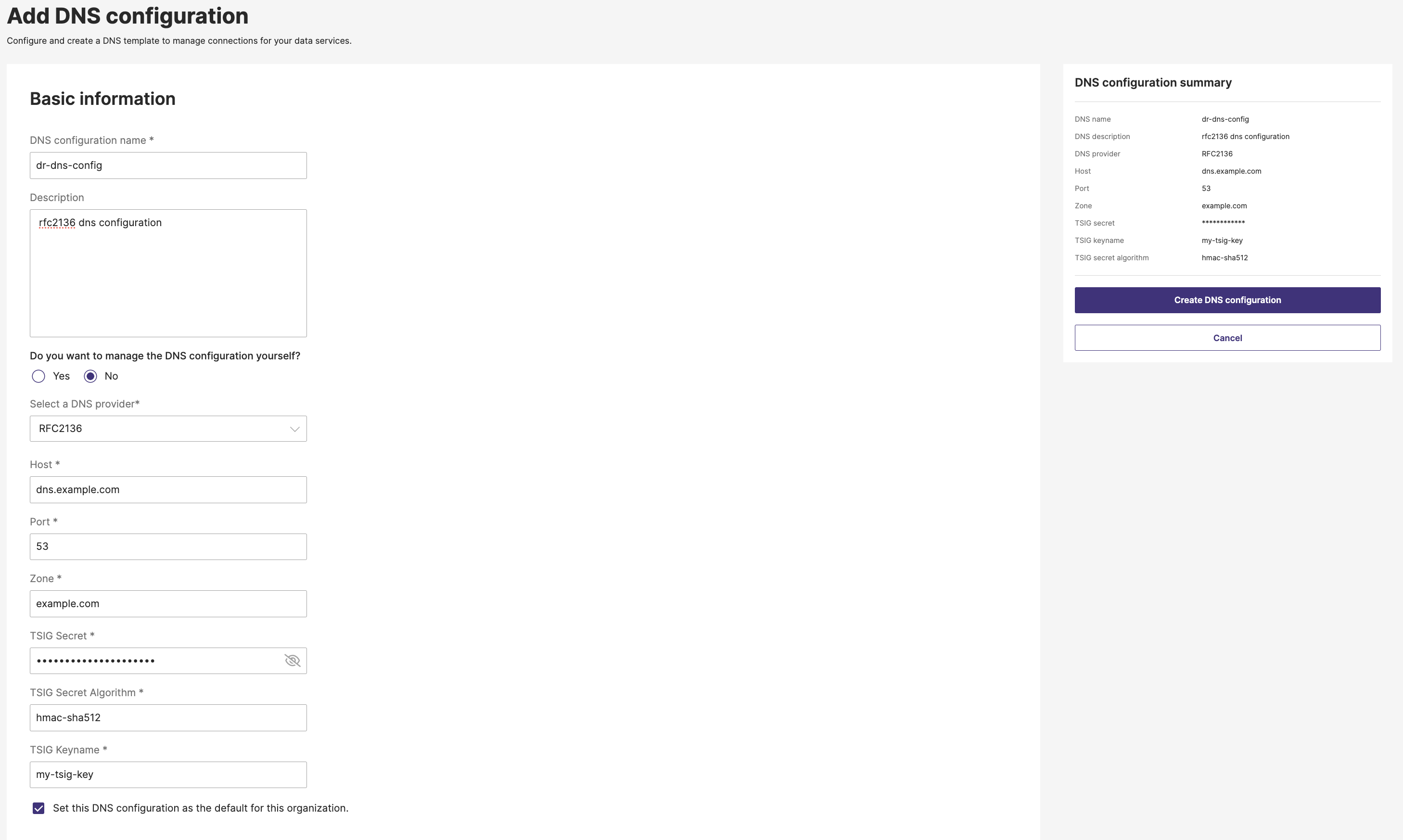
Task: Click the DNS configuration name field
Action: 167,165
